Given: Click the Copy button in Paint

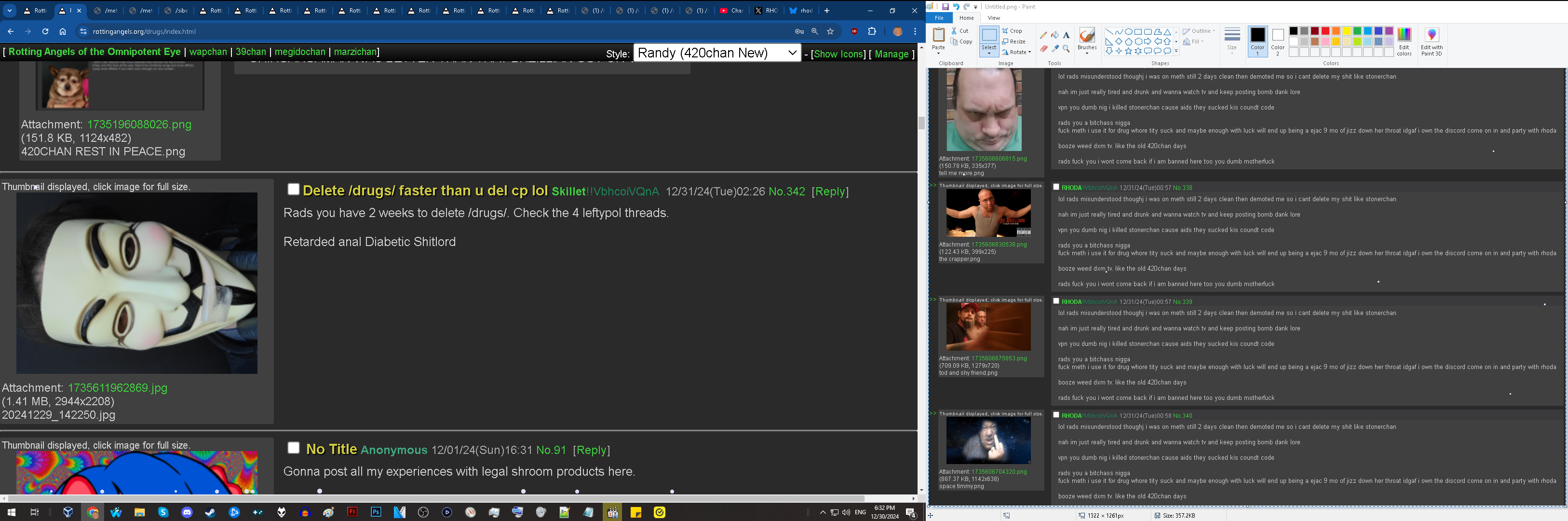Looking at the screenshot, I should click(x=961, y=41).
